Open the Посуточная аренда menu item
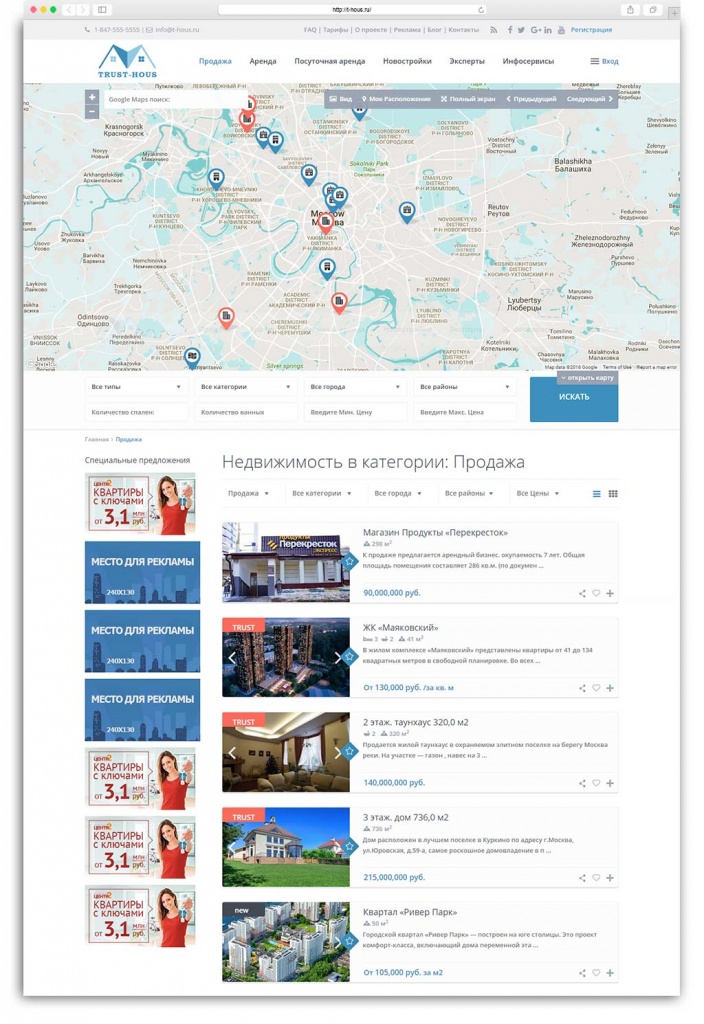704x1024 pixels. click(330, 61)
